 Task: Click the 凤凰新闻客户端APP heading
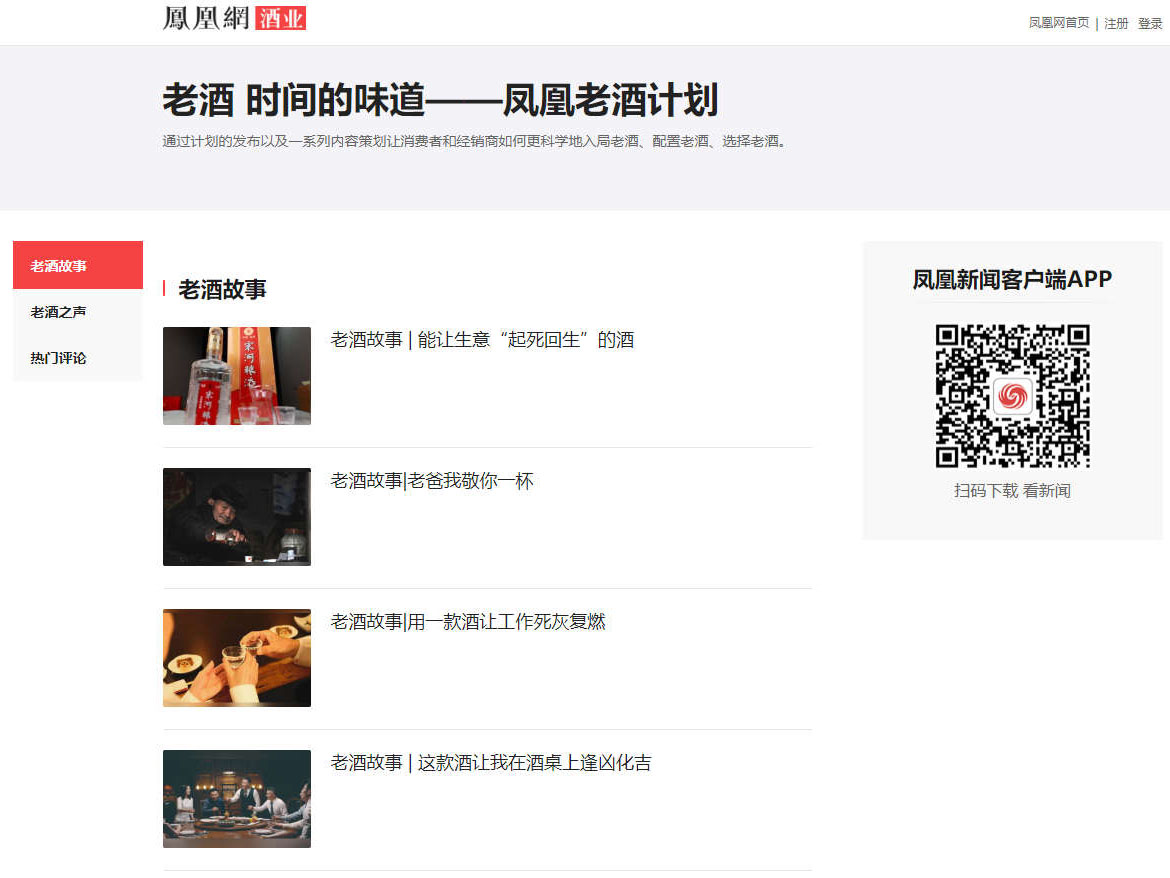[1013, 279]
